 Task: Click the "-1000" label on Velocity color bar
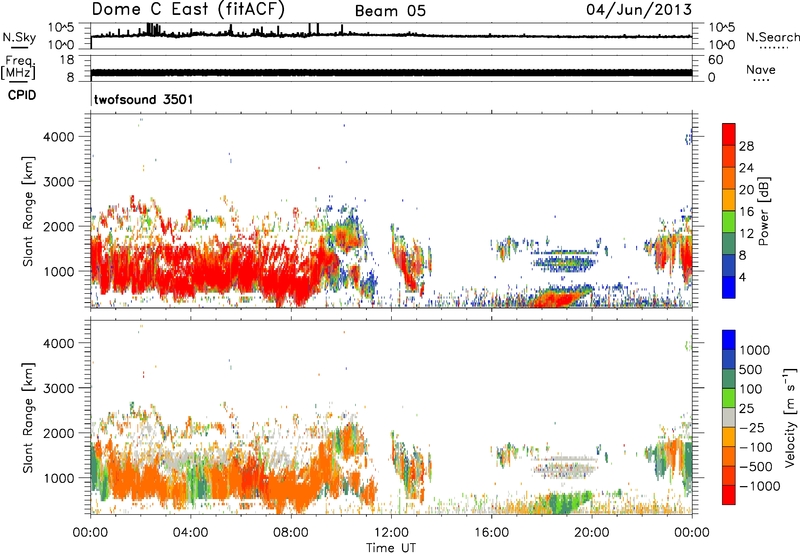[x=760, y=486]
